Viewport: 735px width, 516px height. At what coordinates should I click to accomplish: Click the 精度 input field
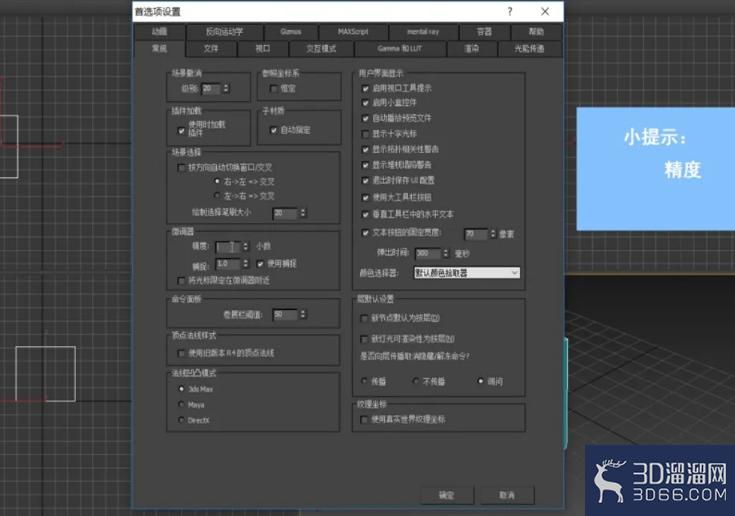(228, 247)
